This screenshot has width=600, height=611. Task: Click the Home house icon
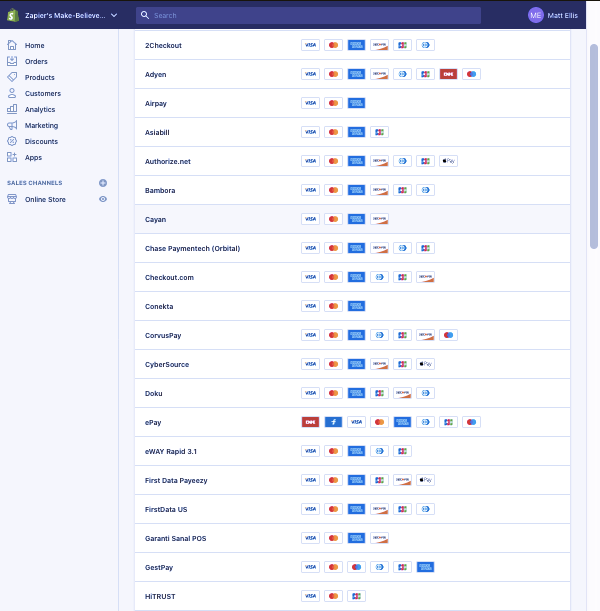pos(12,45)
